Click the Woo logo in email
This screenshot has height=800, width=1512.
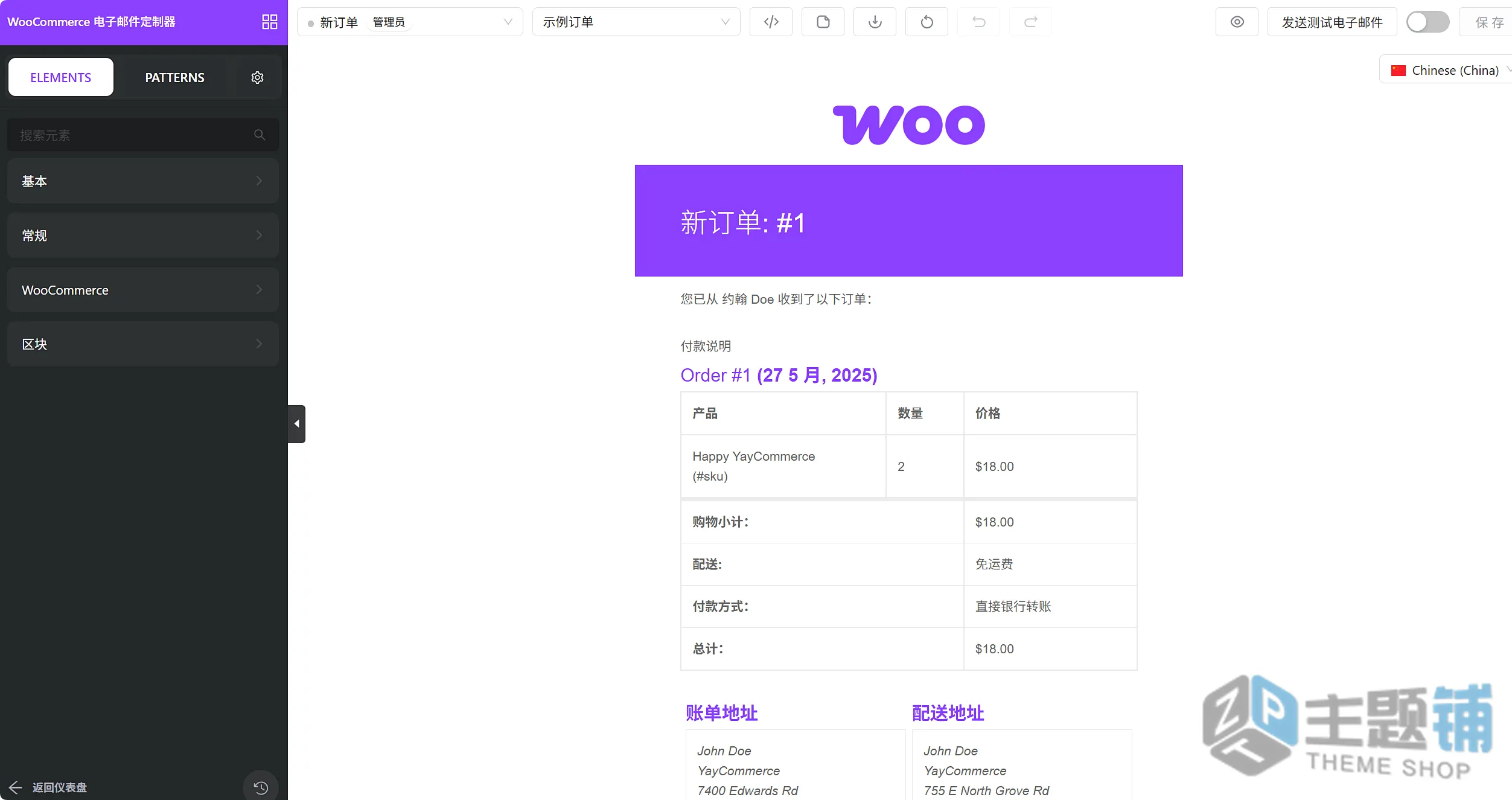pos(908,125)
